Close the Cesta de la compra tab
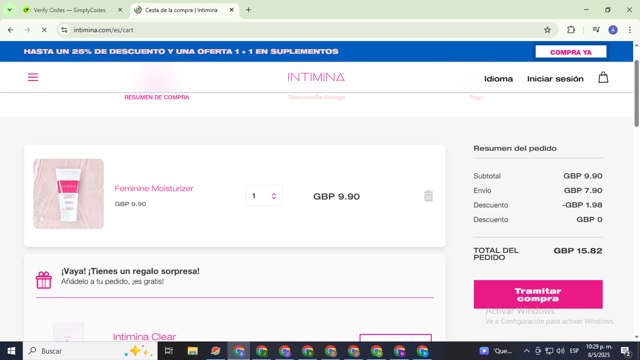 point(231,10)
